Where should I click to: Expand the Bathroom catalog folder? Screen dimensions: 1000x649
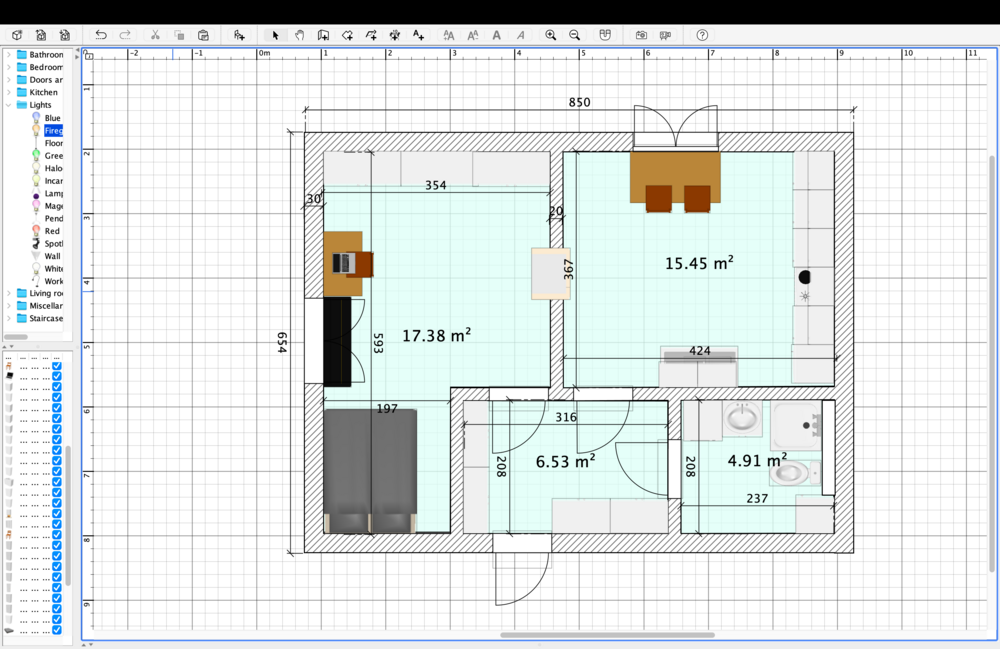pyautogui.click(x=9, y=55)
